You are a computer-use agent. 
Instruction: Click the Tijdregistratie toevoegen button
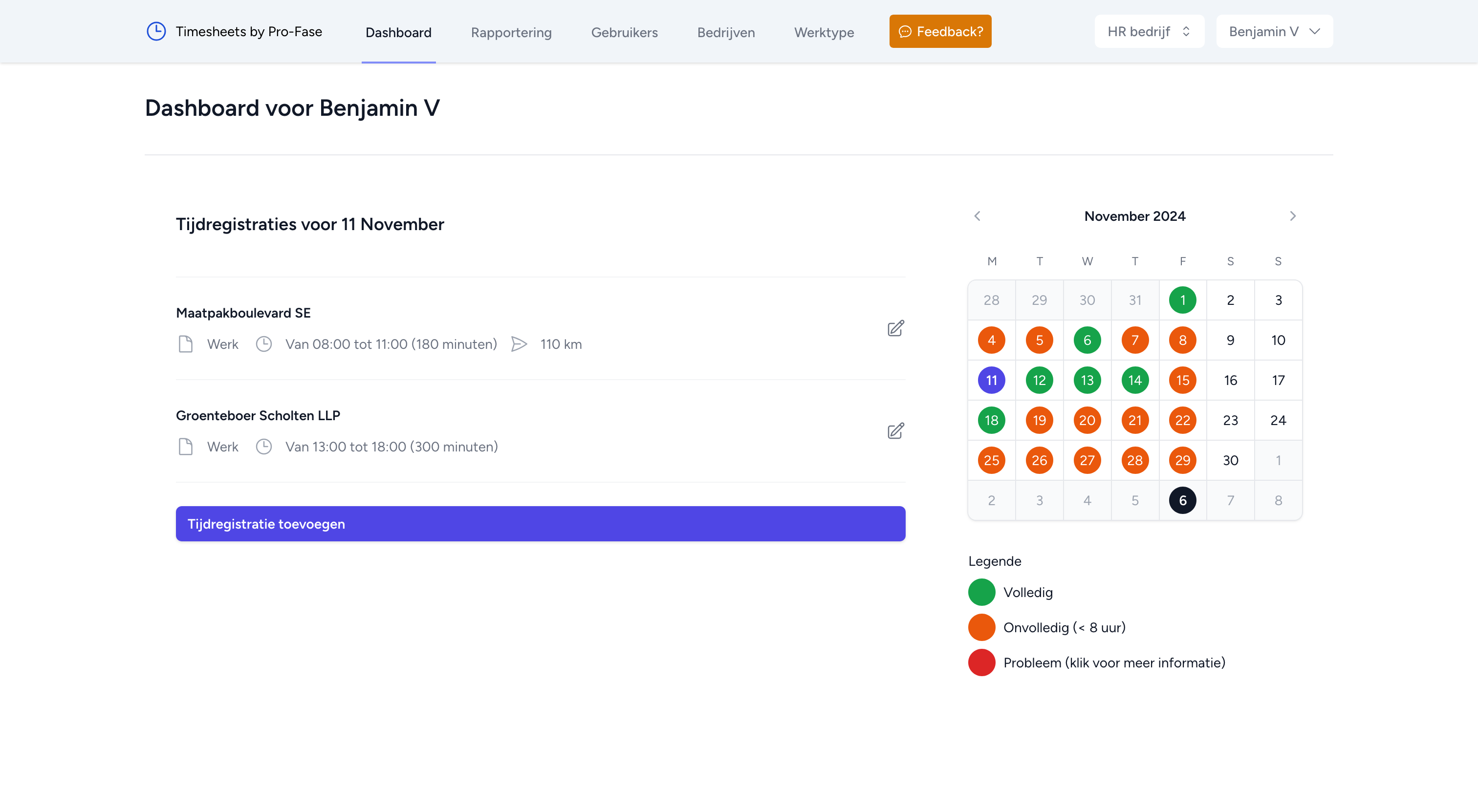coord(540,524)
